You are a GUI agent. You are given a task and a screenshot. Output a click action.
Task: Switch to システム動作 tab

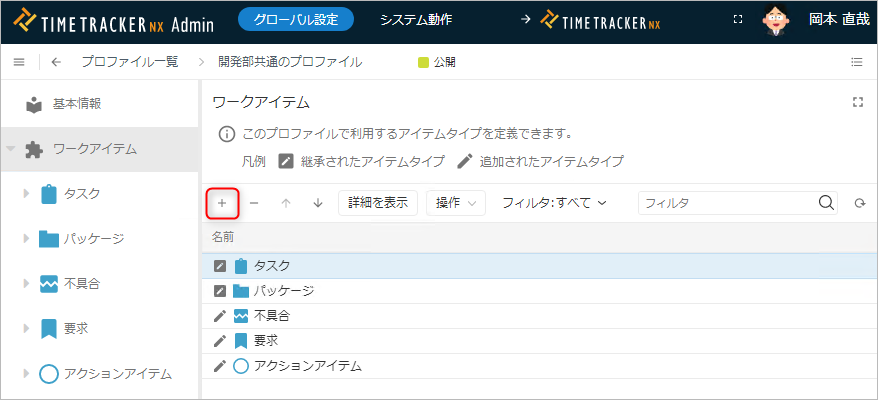coord(416,19)
